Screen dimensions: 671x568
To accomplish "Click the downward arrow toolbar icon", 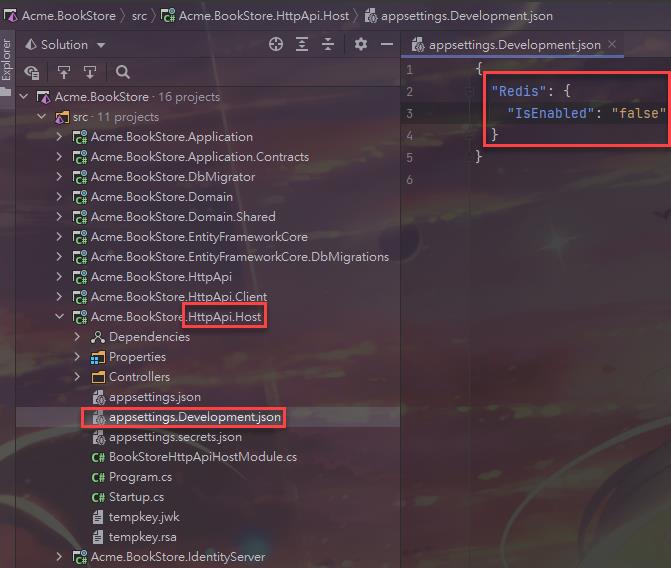I will coord(90,72).
